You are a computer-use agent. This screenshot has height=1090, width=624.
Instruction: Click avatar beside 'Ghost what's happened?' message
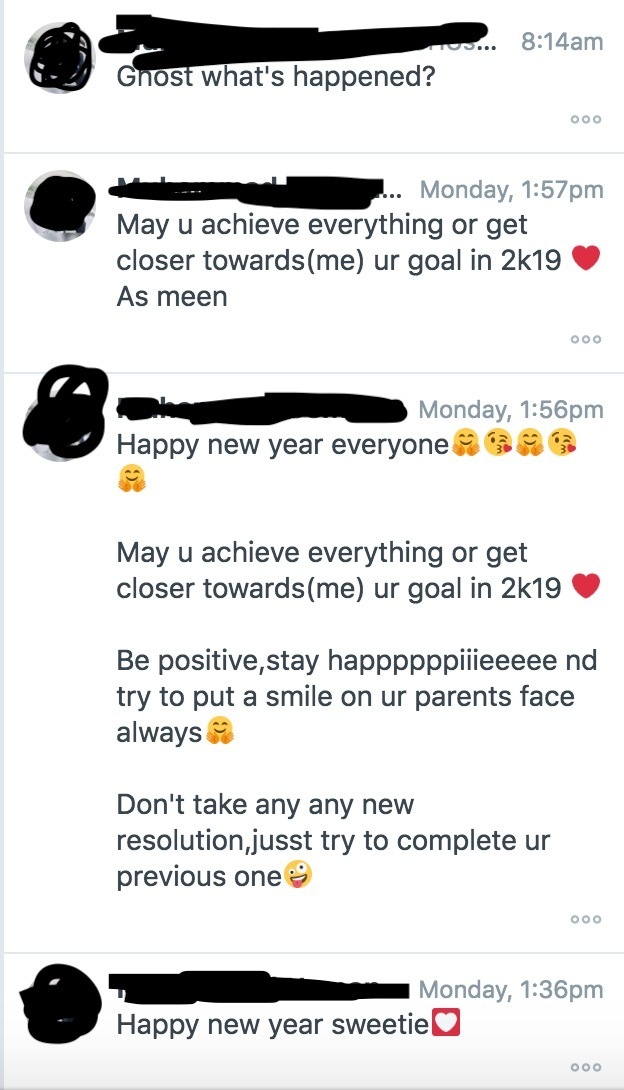click(x=59, y=58)
